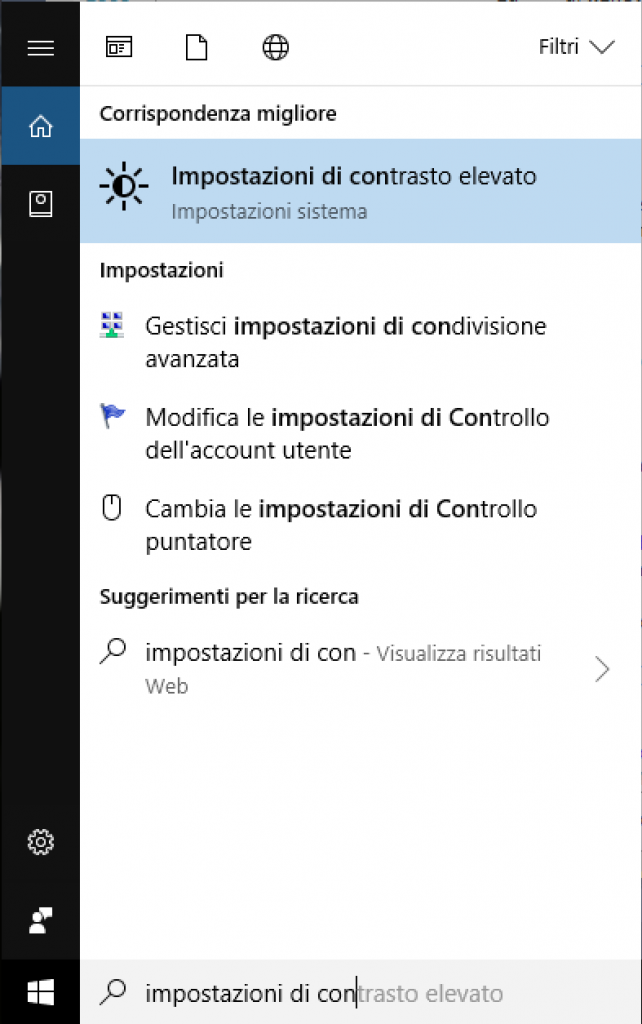Filter results by Web globe icon
Image resolution: width=642 pixels, height=1024 pixels.
click(275, 47)
